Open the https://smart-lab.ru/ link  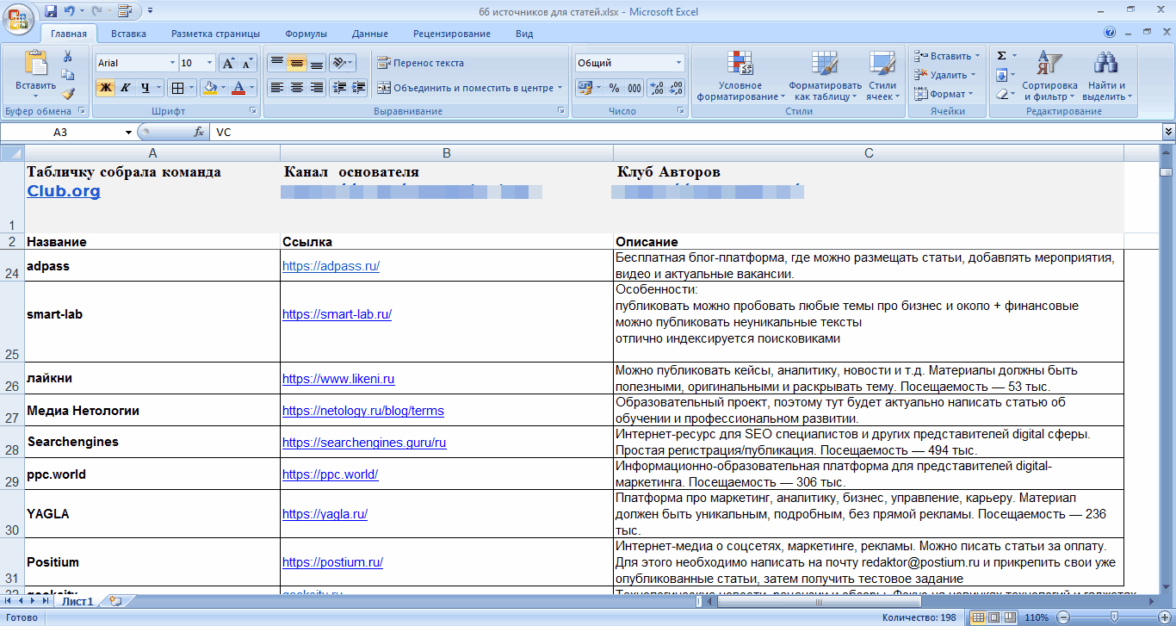[x=336, y=314]
